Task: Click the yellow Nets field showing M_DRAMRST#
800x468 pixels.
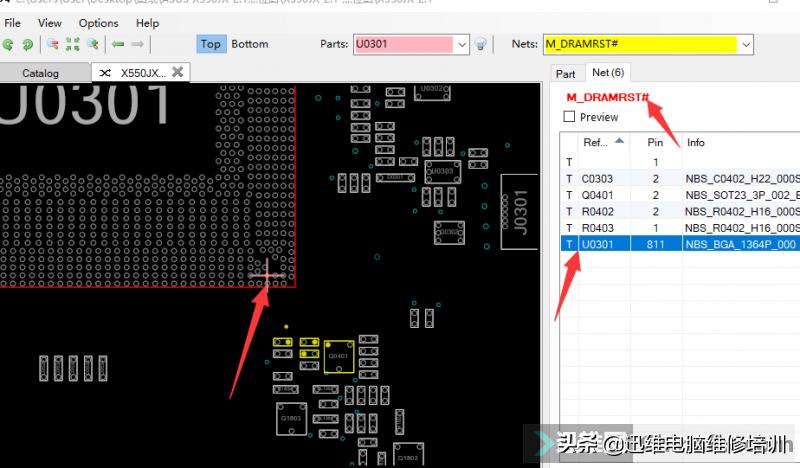Action: 640,44
